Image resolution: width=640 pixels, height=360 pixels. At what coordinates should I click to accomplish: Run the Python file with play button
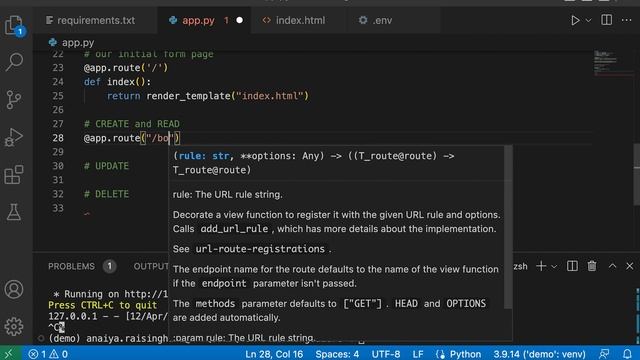575,20
